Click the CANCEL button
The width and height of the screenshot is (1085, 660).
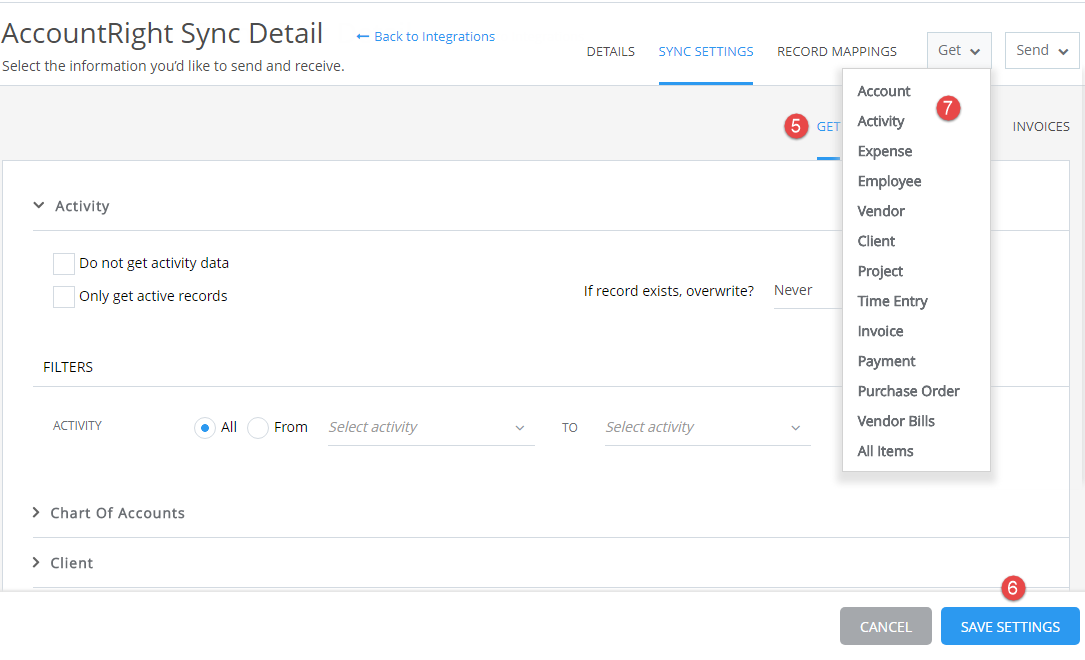tap(886, 627)
